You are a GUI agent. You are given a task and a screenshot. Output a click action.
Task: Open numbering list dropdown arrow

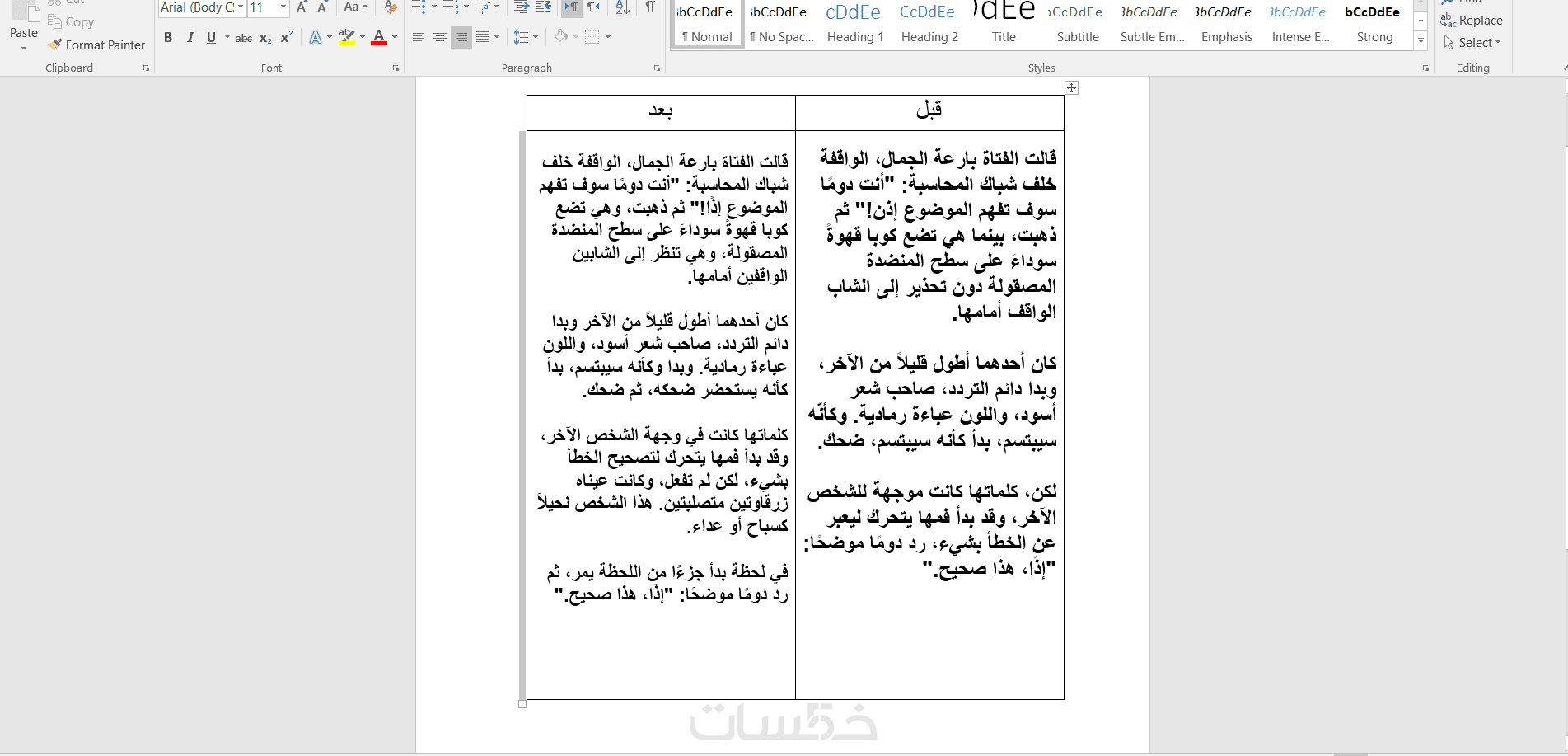coord(466,7)
